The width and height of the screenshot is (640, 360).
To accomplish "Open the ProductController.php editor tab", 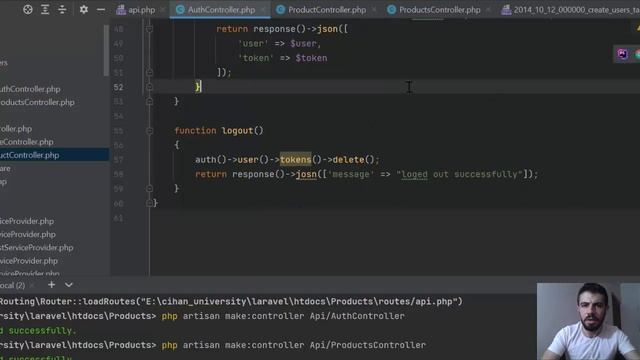I will [x=327, y=10].
